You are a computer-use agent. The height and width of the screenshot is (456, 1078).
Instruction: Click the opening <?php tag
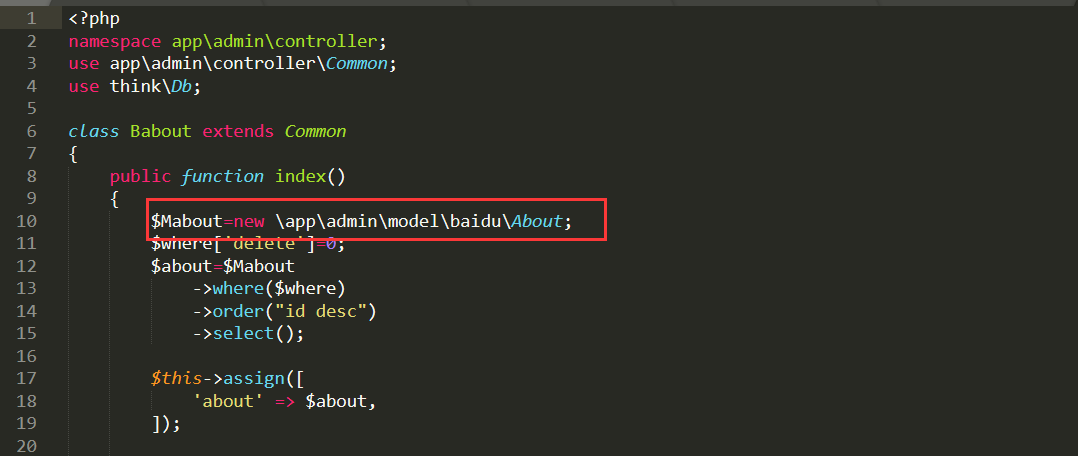[x=94, y=19]
